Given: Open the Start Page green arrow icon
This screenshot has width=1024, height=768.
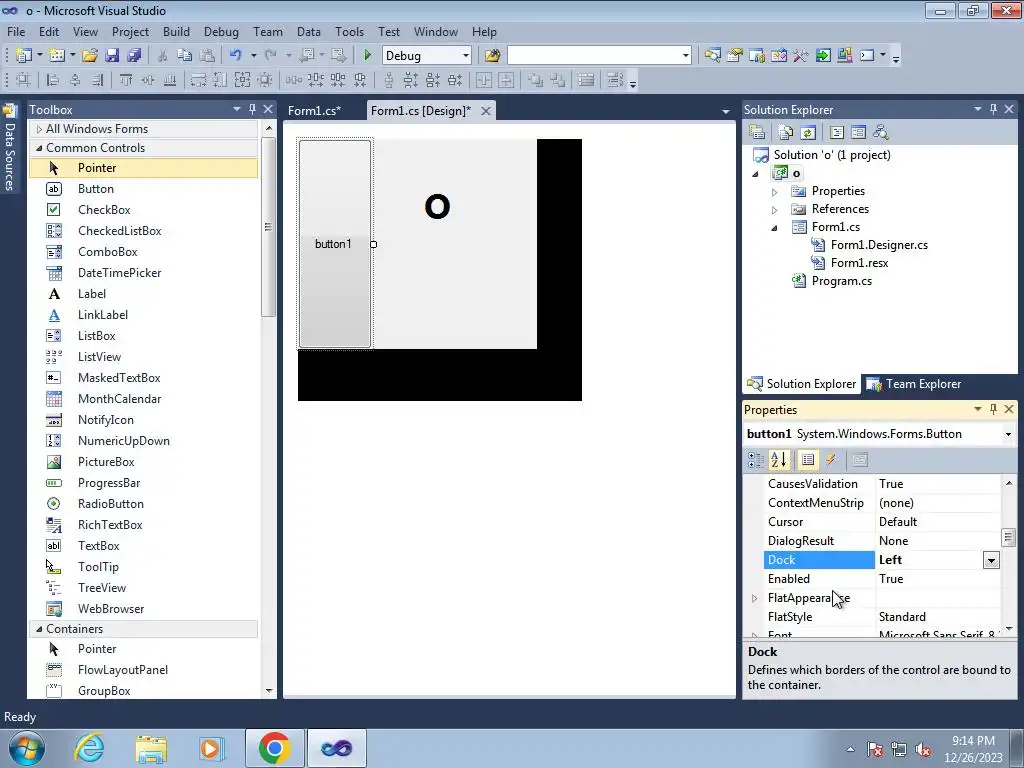Looking at the screenshot, I should [823, 56].
